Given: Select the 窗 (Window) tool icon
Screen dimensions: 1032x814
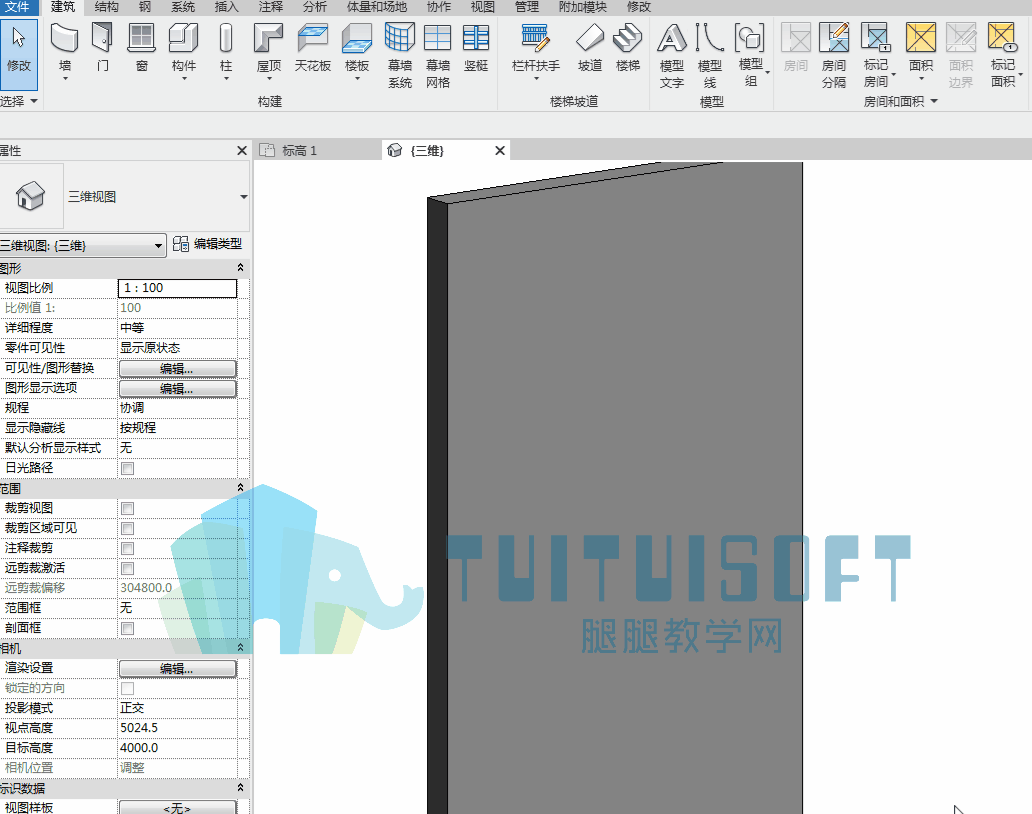Looking at the screenshot, I should coord(142,38).
